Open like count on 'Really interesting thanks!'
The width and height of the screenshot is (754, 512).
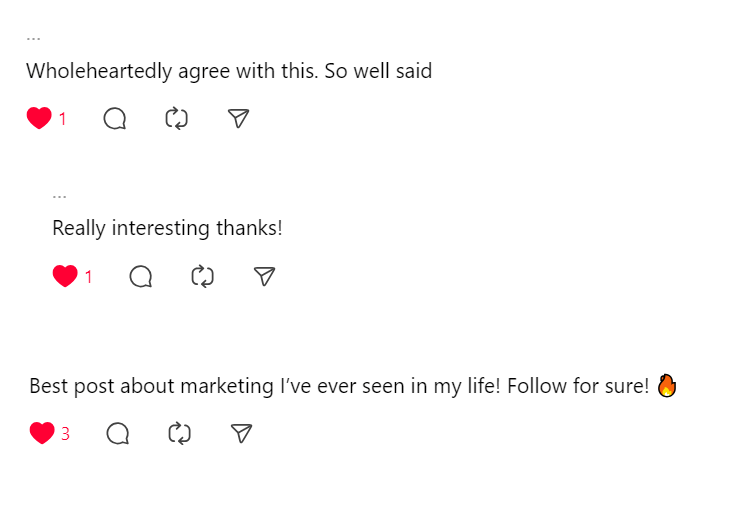tap(88, 277)
